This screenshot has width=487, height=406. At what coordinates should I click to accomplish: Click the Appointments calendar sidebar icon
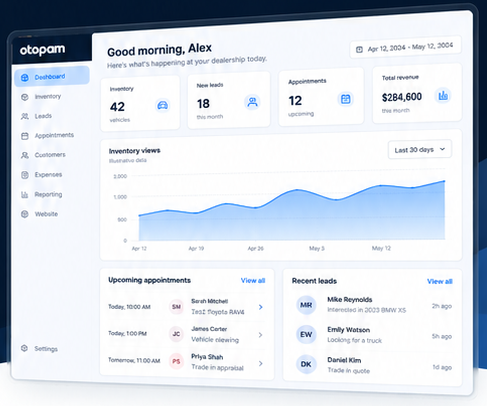[25, 136]
